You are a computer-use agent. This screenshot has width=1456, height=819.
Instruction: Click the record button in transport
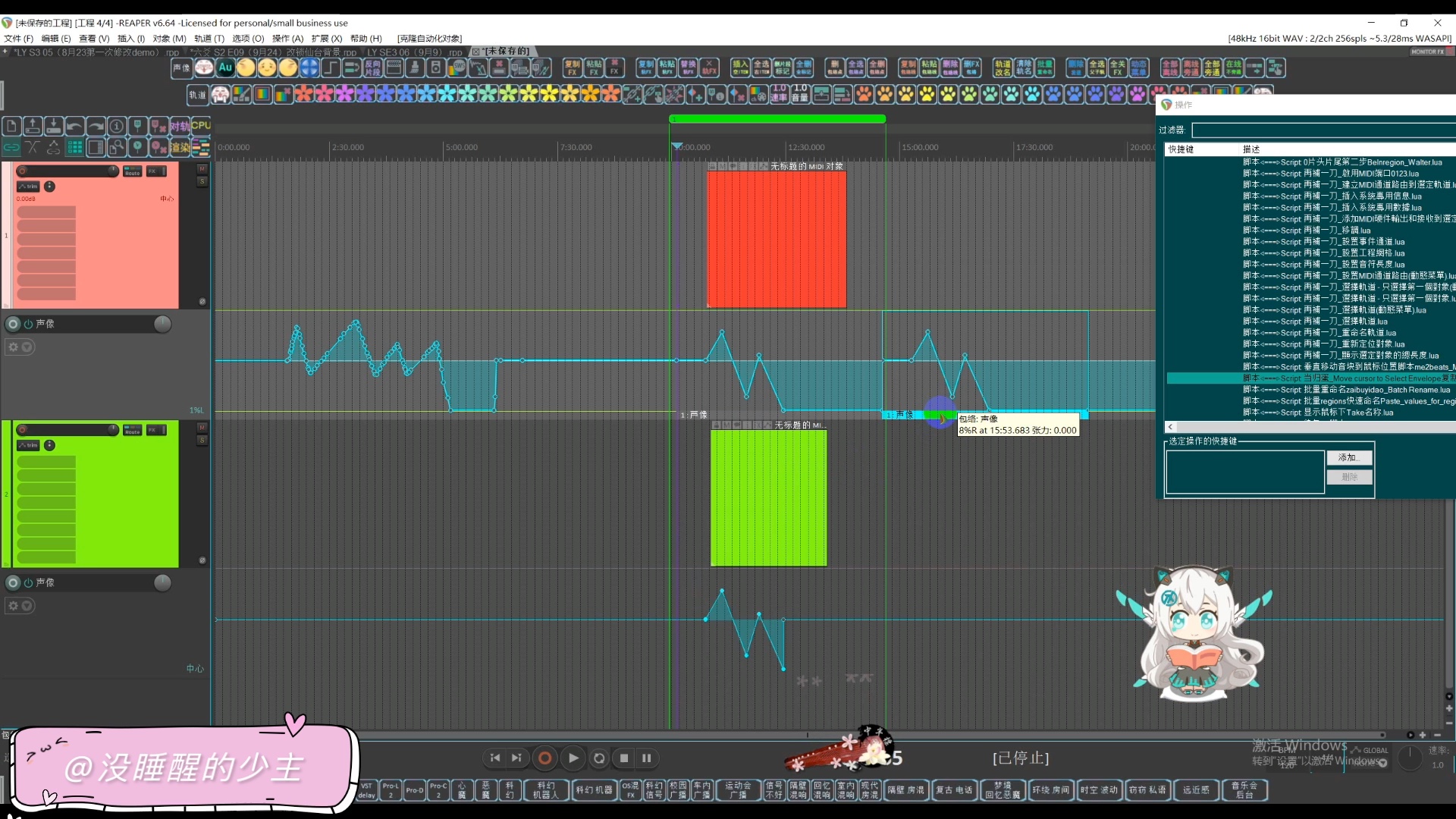[544, 758]
